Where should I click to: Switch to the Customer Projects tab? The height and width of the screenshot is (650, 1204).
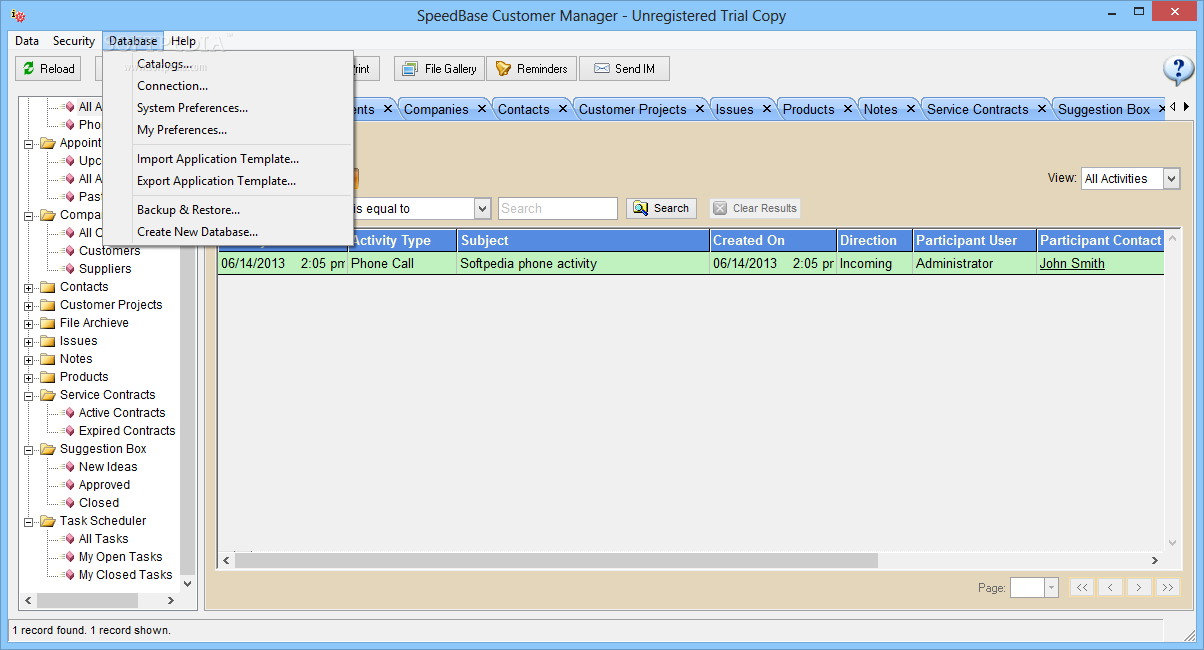pyautogui.click(x=632, y=109)
